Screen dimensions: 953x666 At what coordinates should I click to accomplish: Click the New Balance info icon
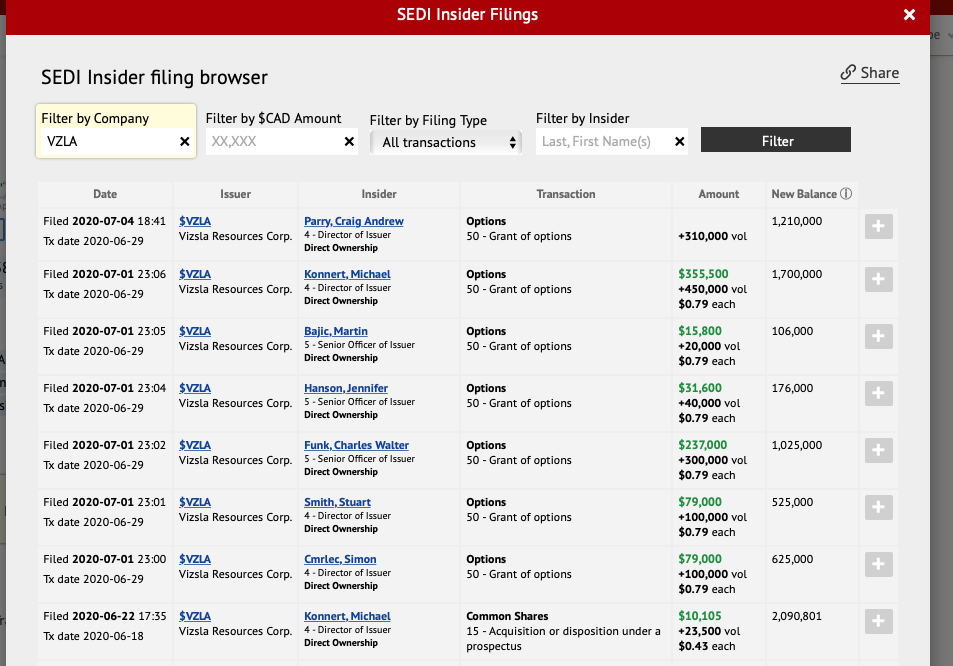(x=846, y=194)
